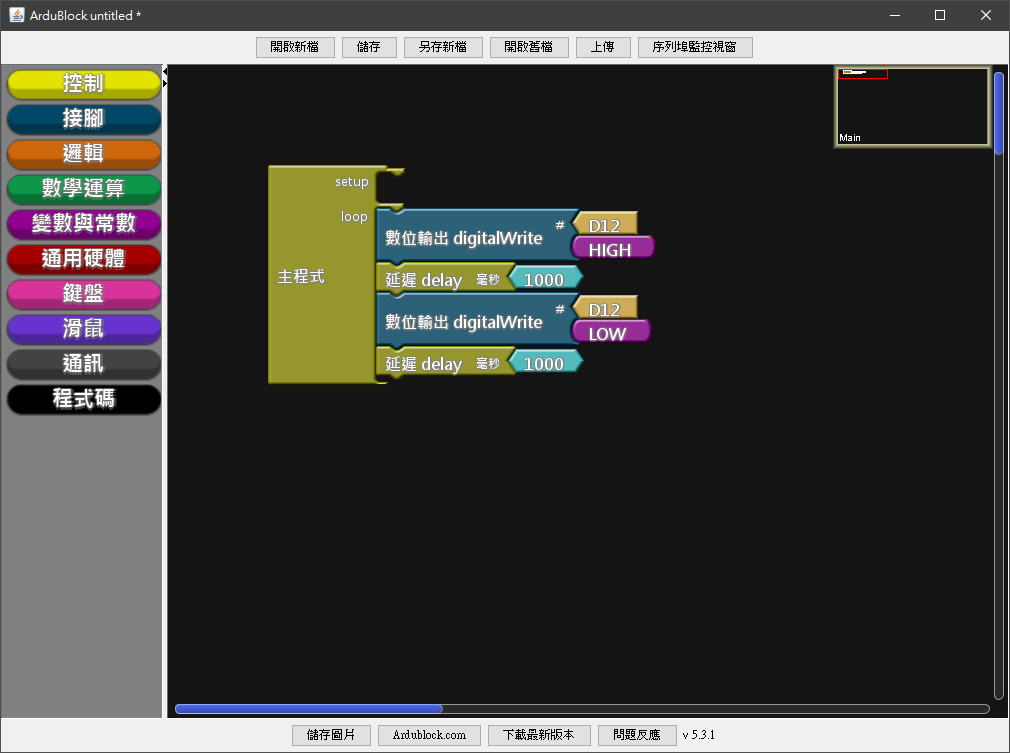Open the Ardublock.com link
This screenshot has height=753, width=1010.
point(429,735)
